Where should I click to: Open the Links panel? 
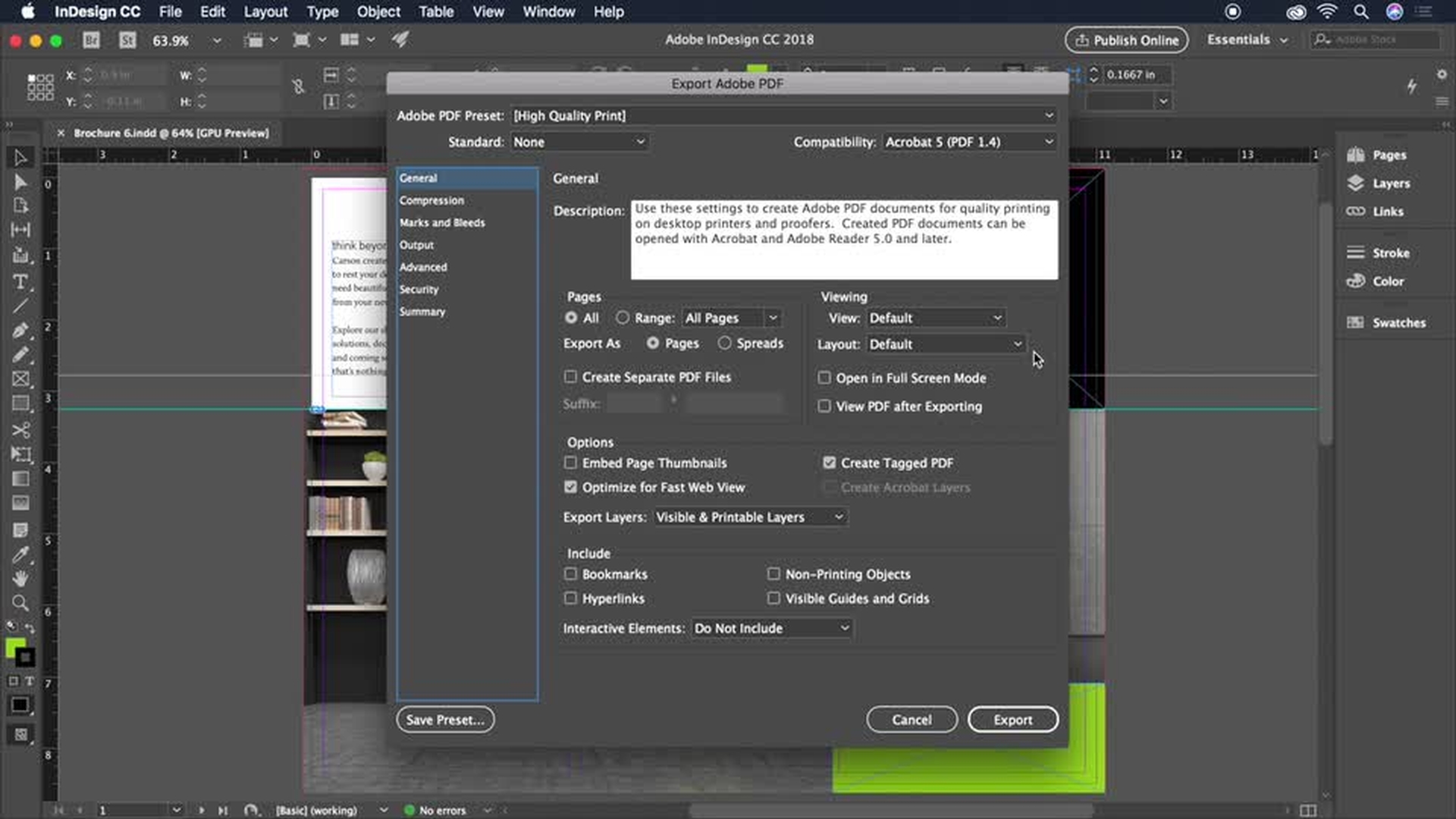[1386, 212]
